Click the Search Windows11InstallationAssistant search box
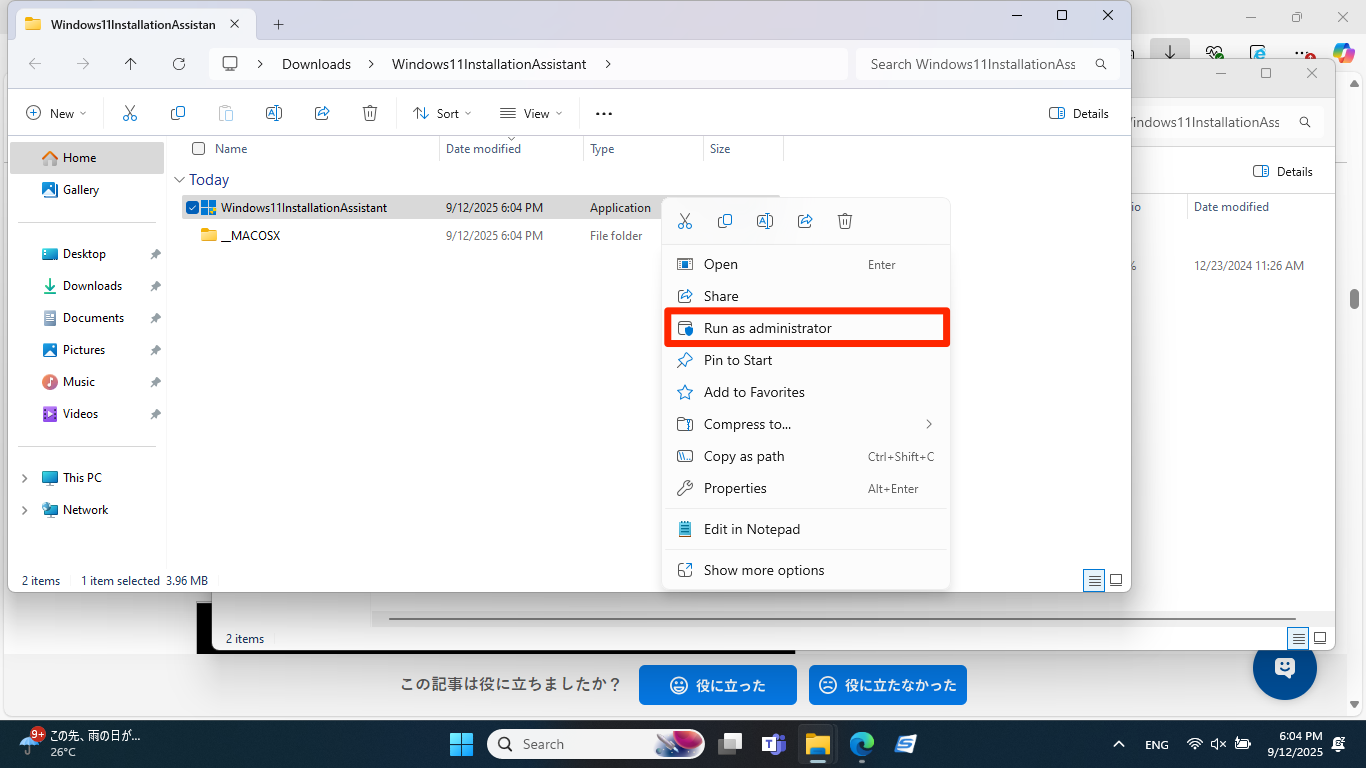The image size is (1366, 768). click(x=973, y=64)
